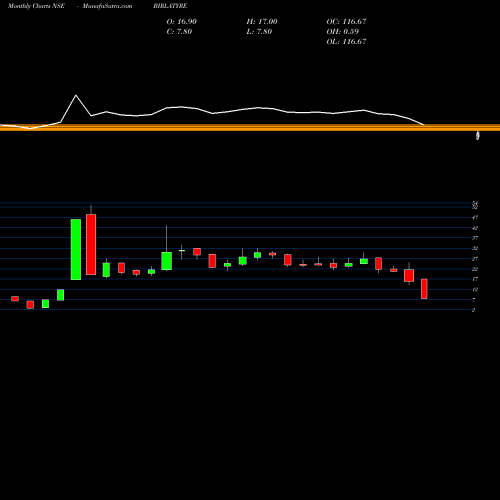The height and width of the screenshot is (500, 500).
Task: Click the price axis label '32'
Action: [475, 248]
